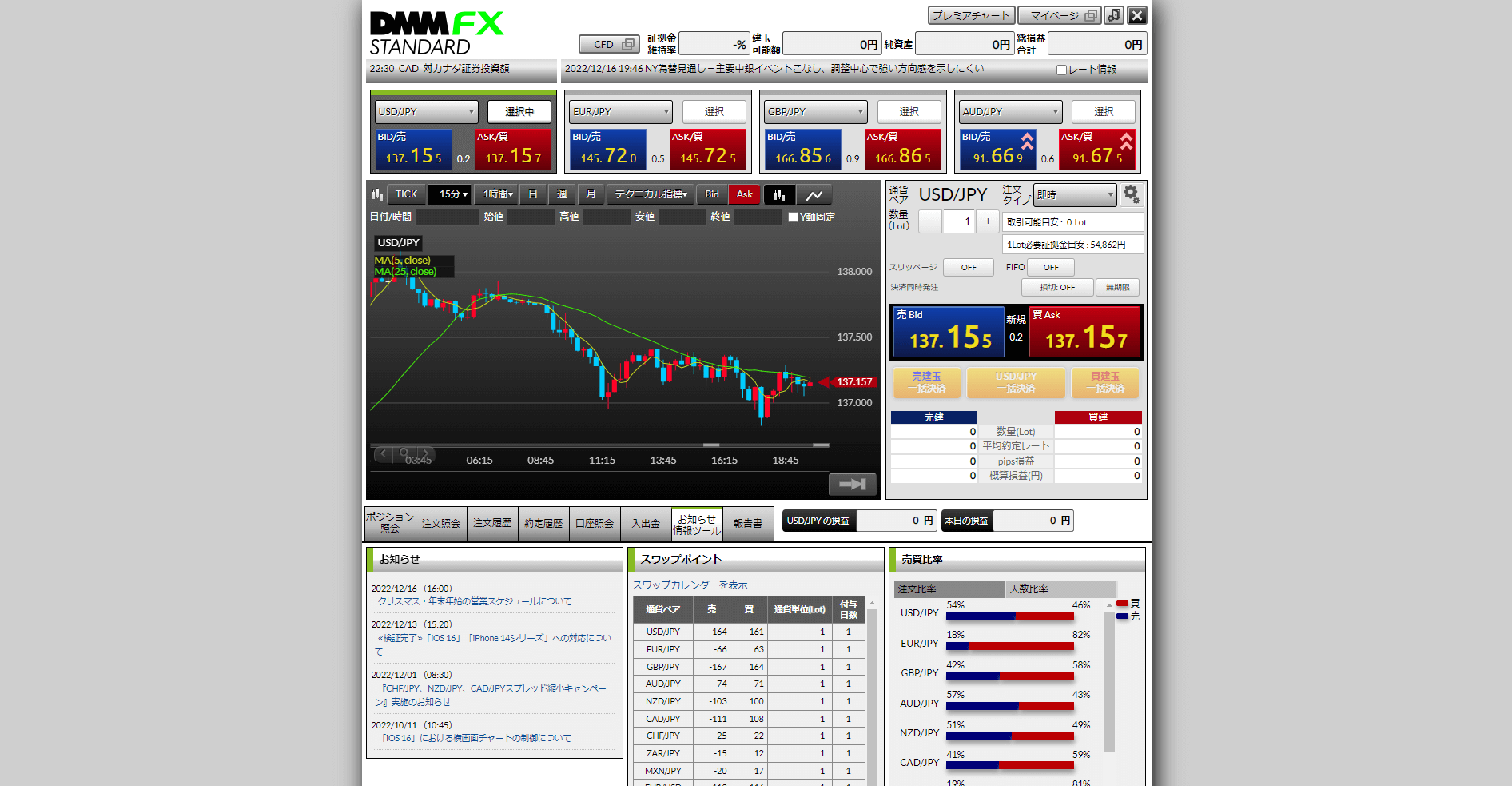Jump chart to latest with arrow-to-end button
Image resolution: width=1512 pixels, height=786 pixels.
853,484
